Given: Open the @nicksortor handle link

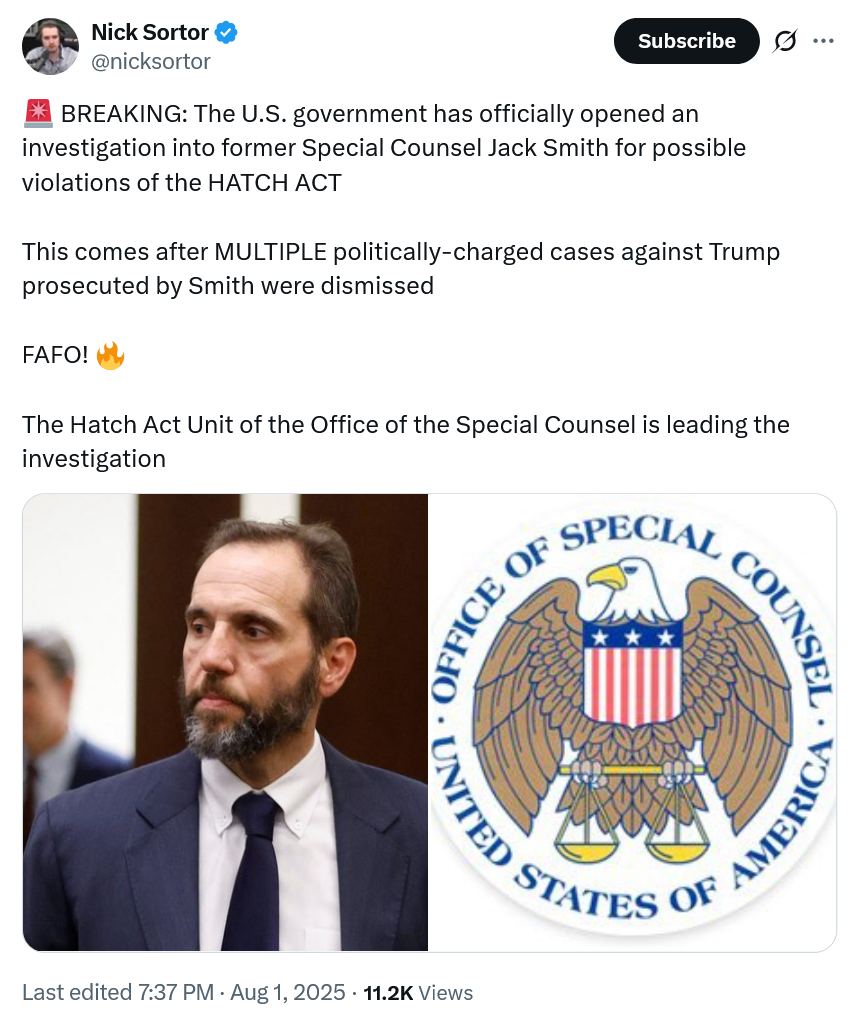Looking at the screenshot, I should (151, 62).
